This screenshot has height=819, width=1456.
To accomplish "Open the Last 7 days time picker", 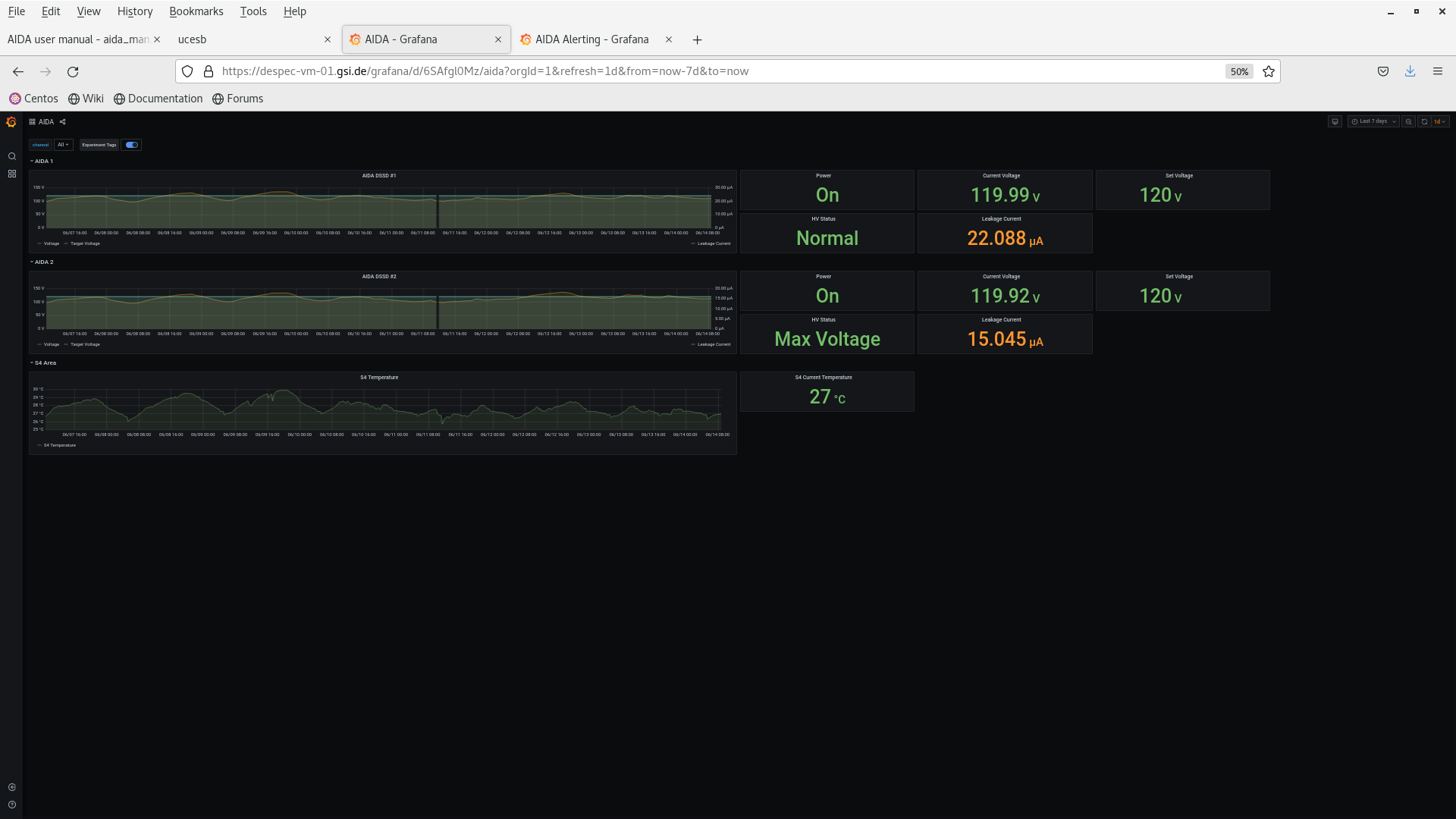I will [1373, 121].
